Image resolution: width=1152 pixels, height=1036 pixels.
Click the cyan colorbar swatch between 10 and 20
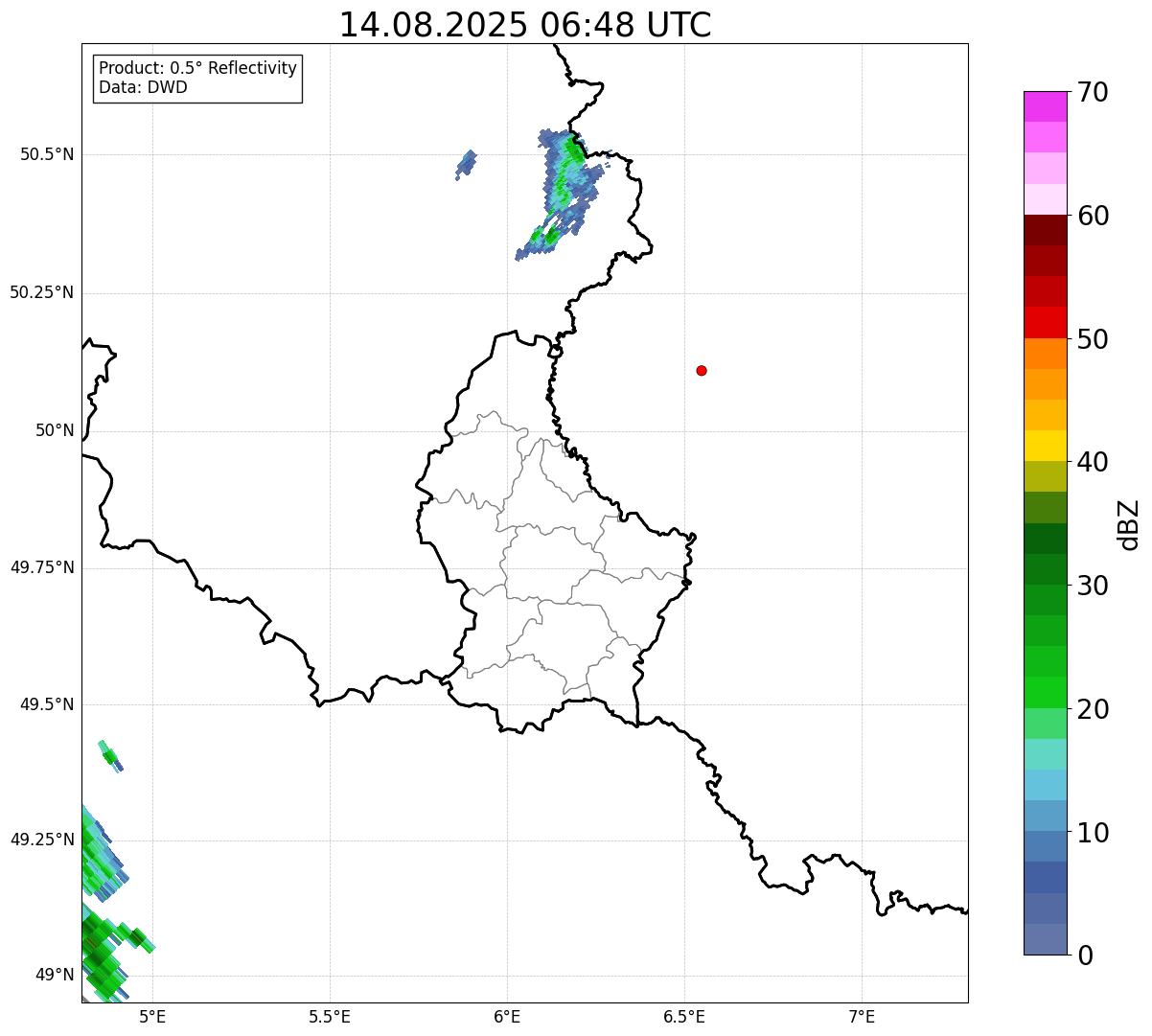(x=1045, y=785)
